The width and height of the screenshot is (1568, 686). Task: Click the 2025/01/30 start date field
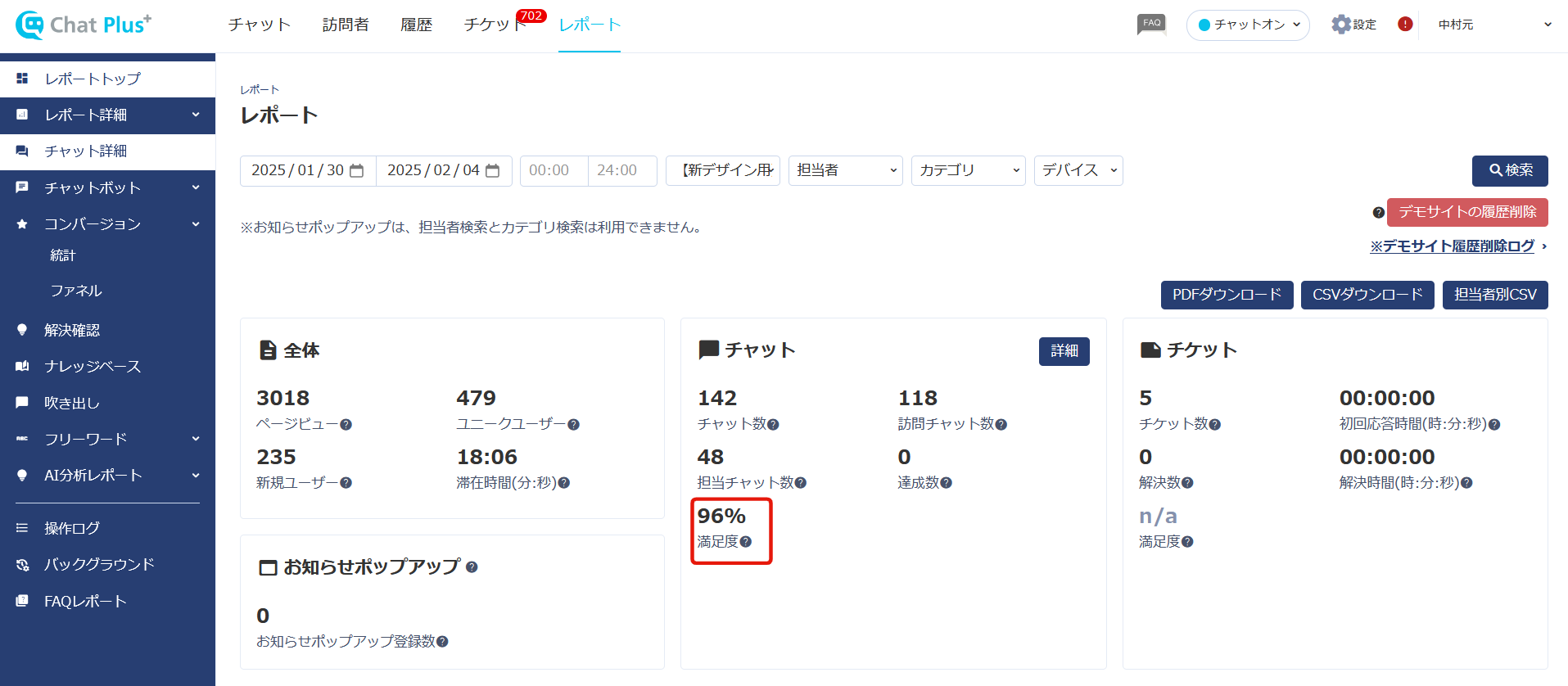[x=308, y=170]
